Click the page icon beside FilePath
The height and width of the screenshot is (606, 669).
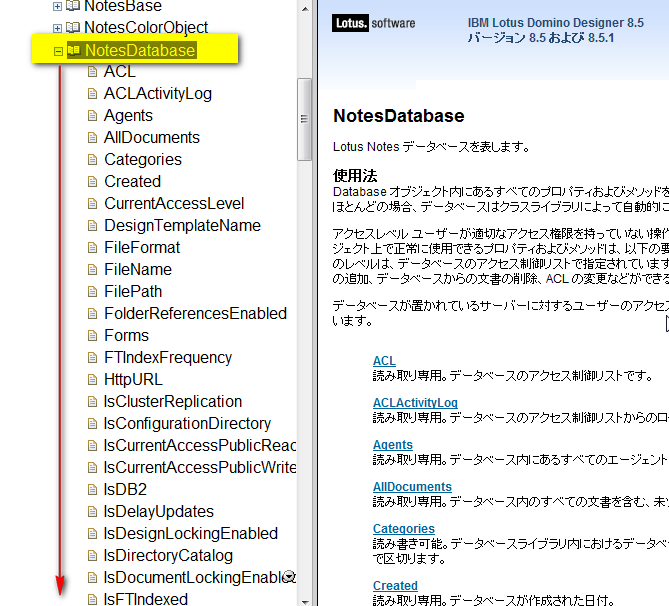(92, 291)
